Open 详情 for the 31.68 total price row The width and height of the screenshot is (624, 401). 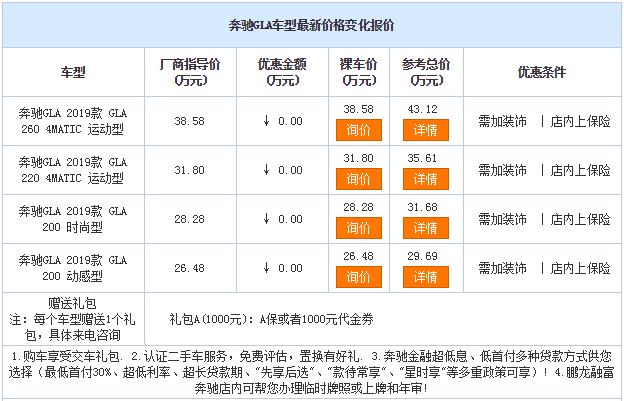point(426,228)
